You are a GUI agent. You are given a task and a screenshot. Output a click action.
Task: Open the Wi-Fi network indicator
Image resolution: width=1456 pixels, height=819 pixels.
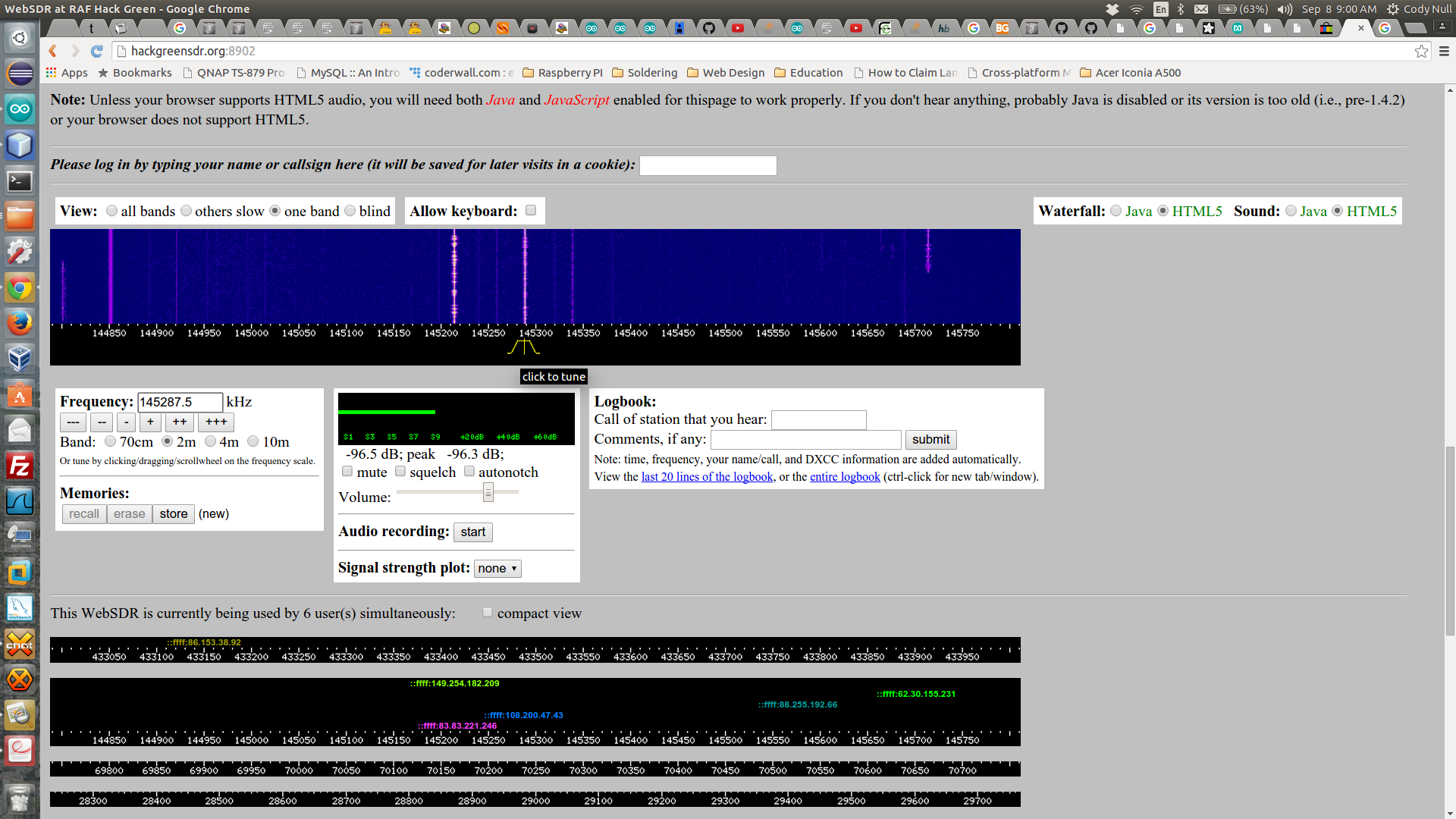click(x=1136, y=9)
